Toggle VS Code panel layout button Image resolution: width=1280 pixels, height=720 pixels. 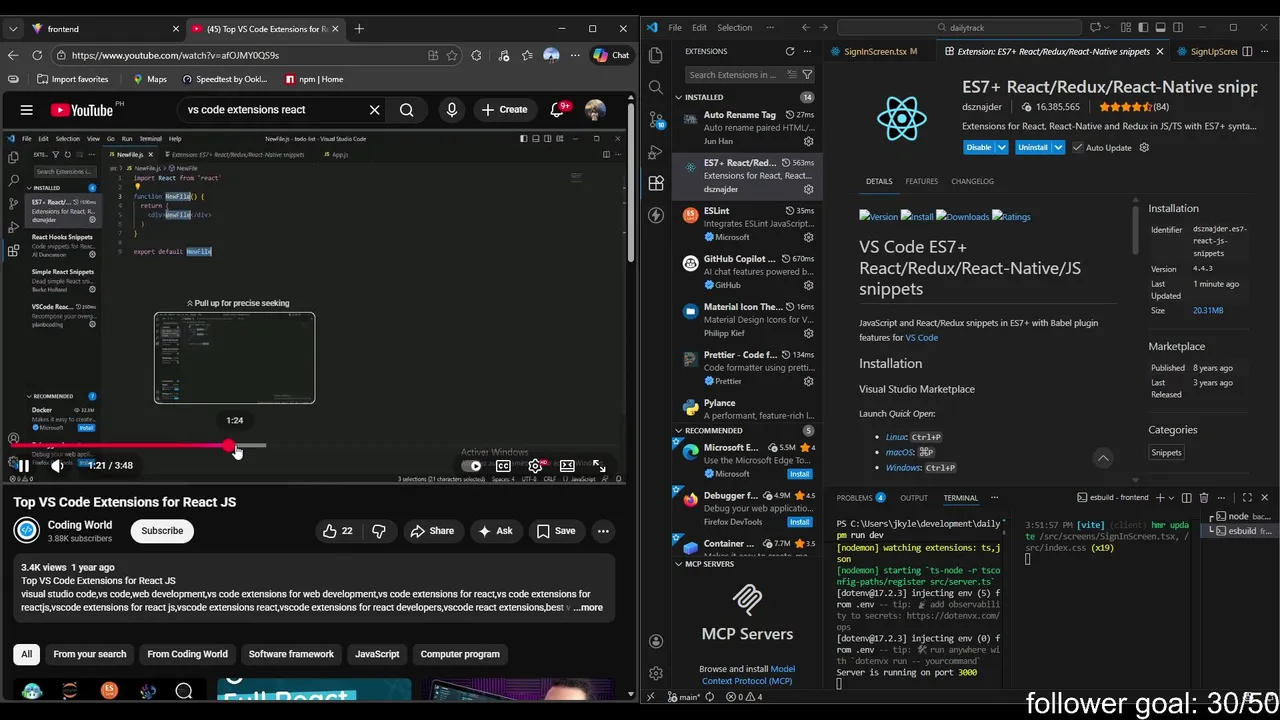pyautogui.click(x=1160, y=28)
